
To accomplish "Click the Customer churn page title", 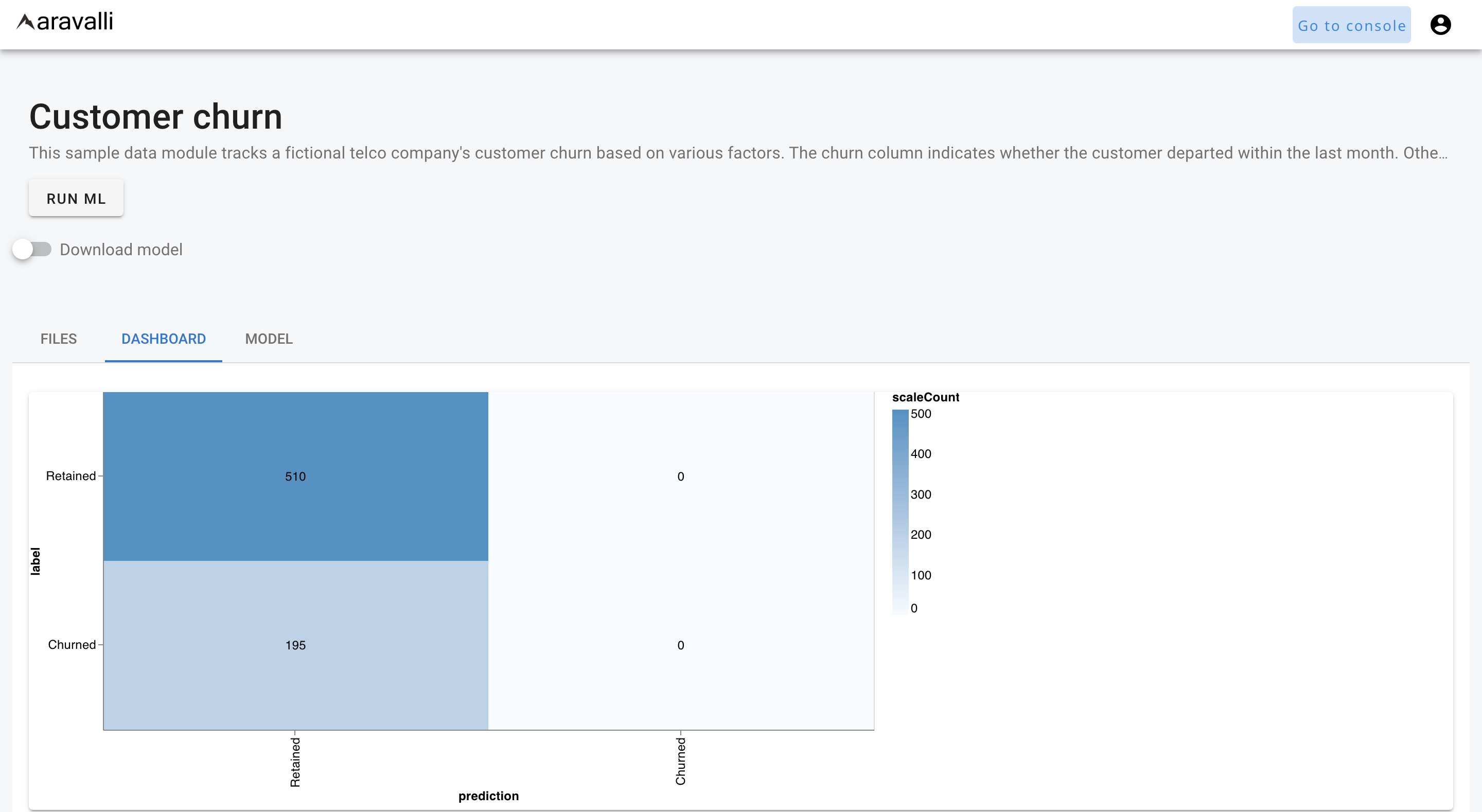I will click(x=155, y=117).
